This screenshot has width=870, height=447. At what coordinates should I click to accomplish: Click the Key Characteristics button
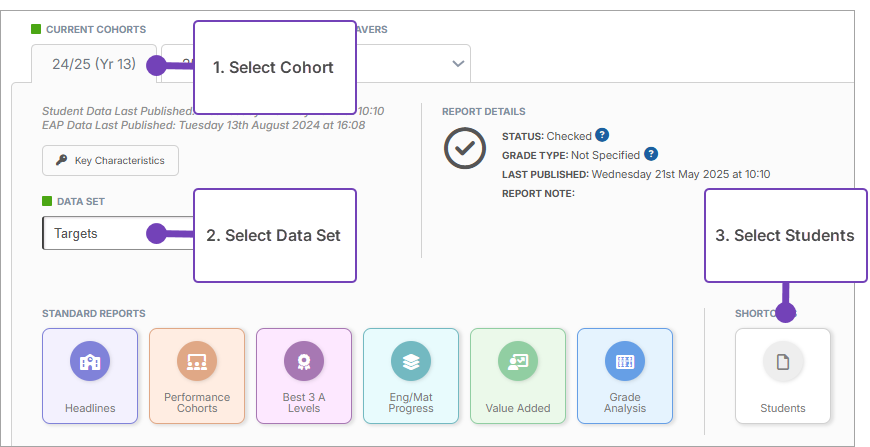click(x=110, y=160)
